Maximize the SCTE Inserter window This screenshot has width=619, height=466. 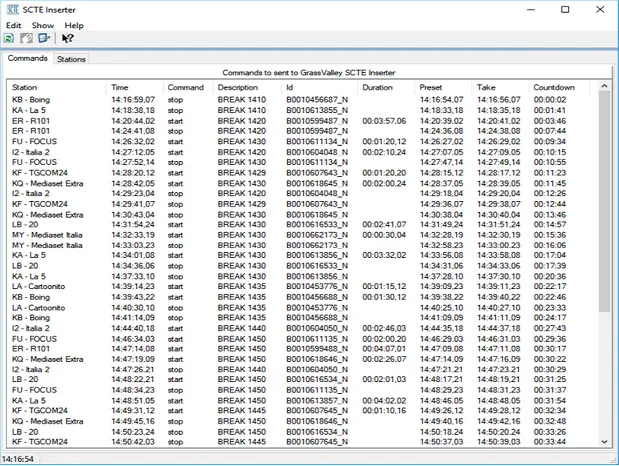click(x=565, y=9)
